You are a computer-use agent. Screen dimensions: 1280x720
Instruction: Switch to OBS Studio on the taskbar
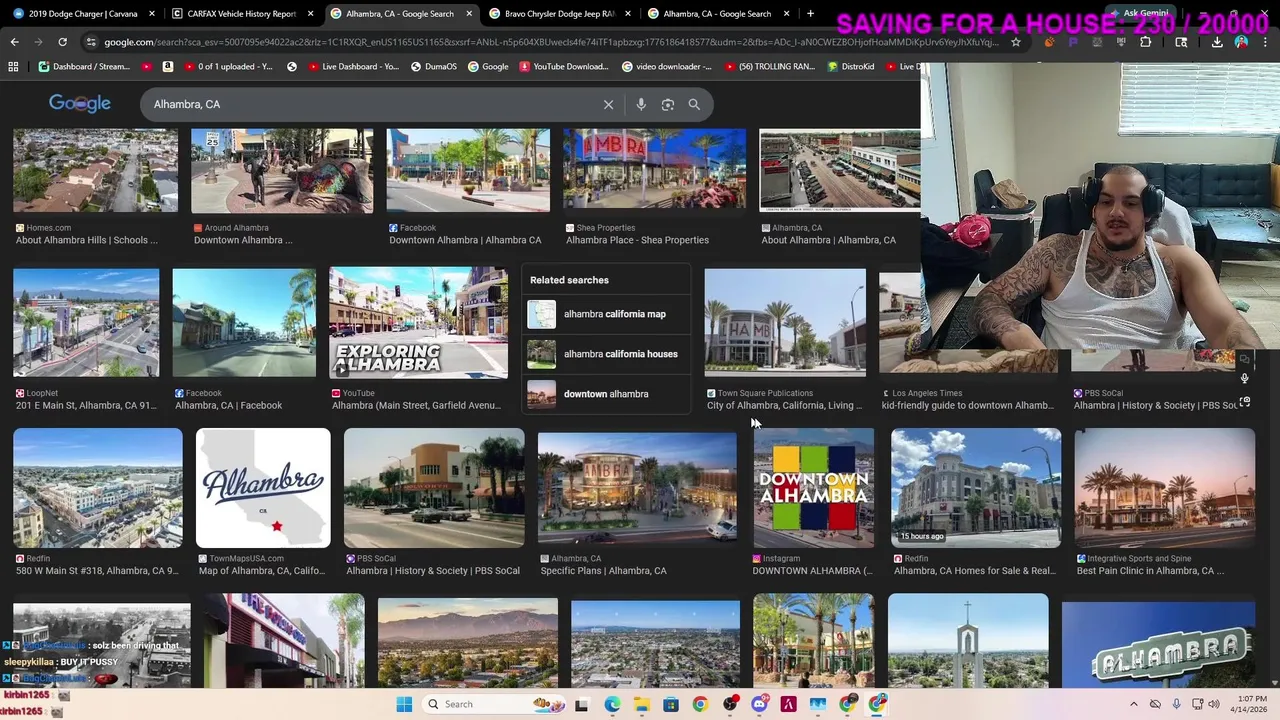730,704
